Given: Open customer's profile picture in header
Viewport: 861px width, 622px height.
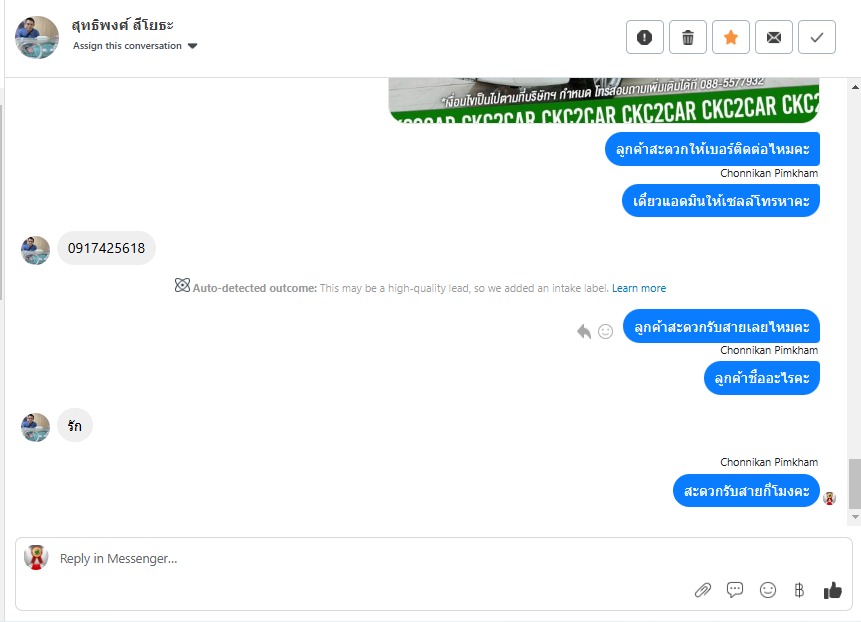Looking at the screenshot, I should (x=37, y=37).
